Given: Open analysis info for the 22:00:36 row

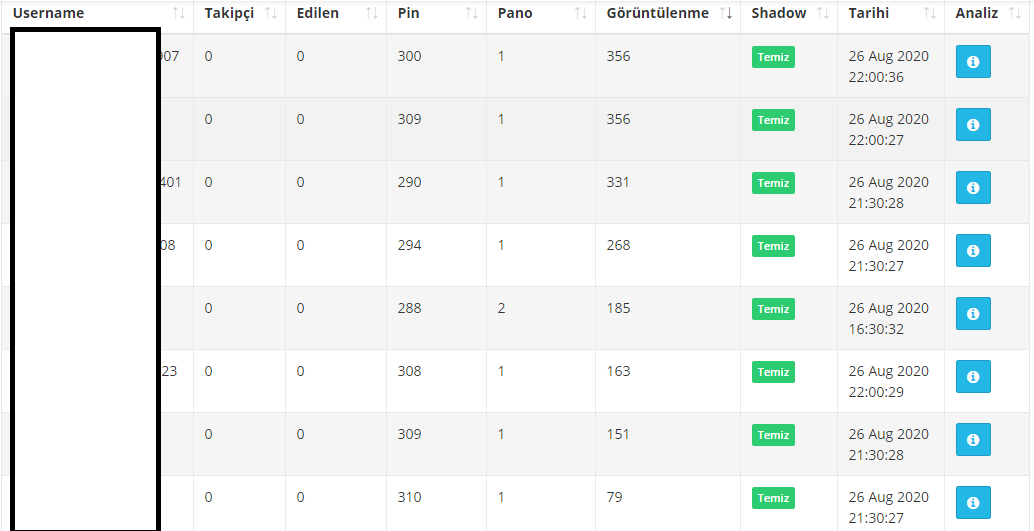Looking at the screenshot, I should click(x=973, y=62).
